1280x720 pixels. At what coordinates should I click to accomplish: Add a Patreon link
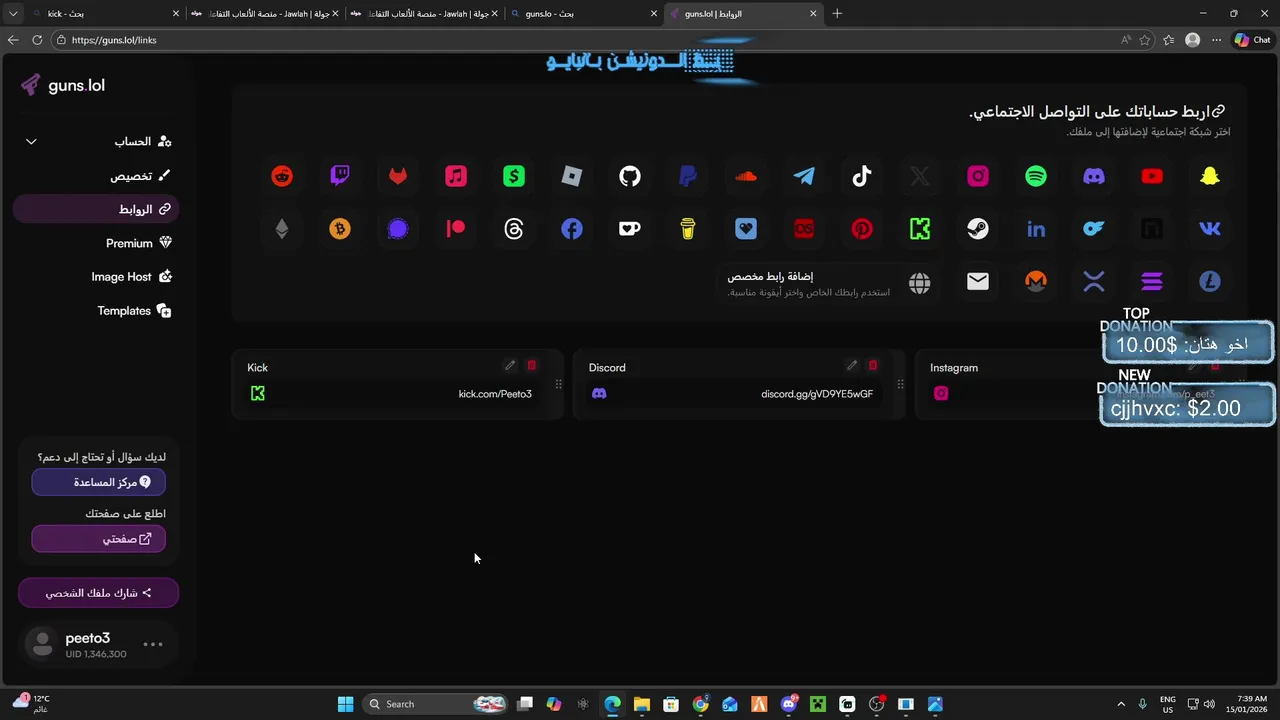[456, 229]
